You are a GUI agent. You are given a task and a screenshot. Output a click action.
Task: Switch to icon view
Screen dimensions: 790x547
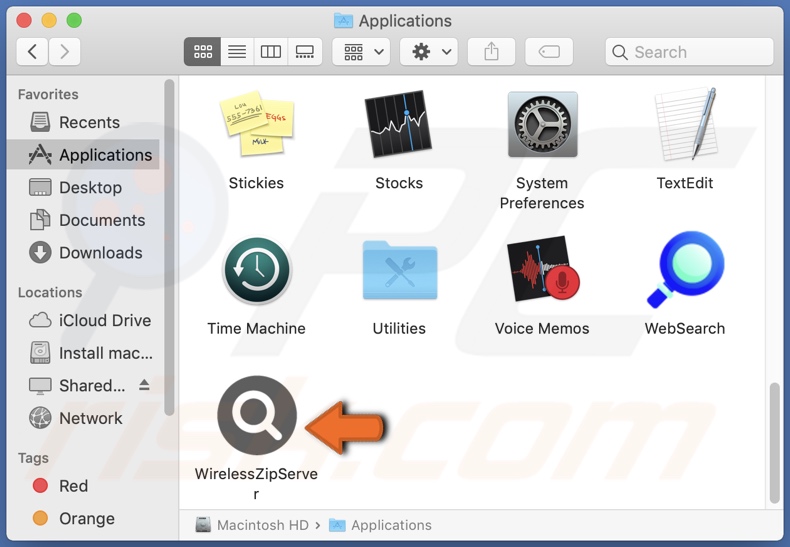[x=203, y=51]
